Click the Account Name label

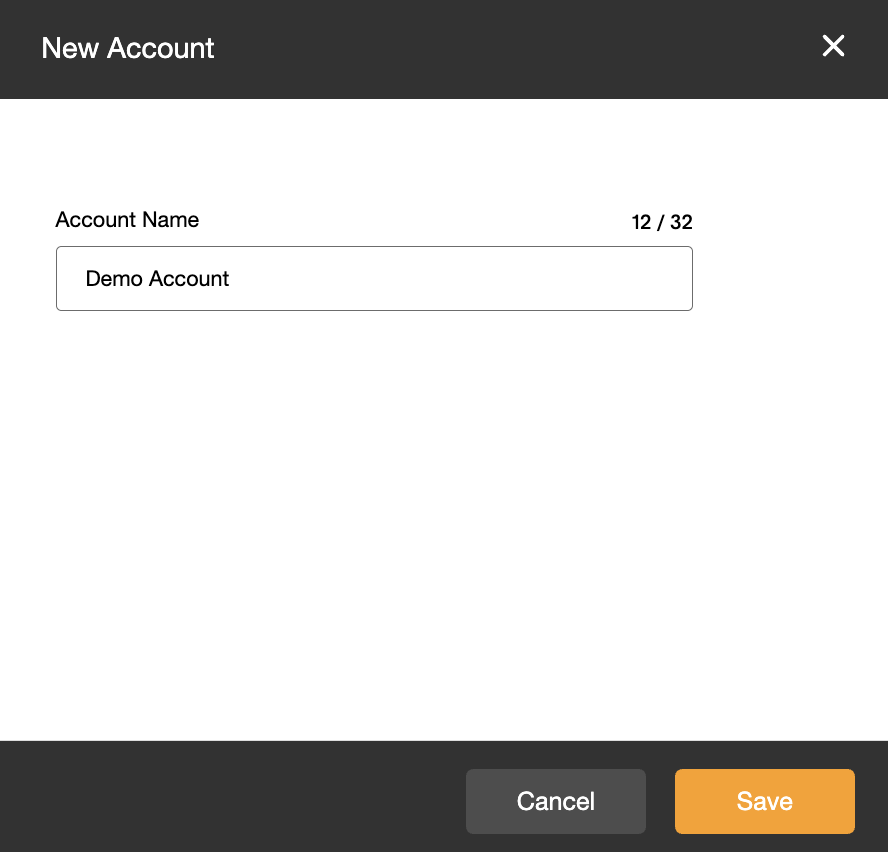[x=127, y=220]
